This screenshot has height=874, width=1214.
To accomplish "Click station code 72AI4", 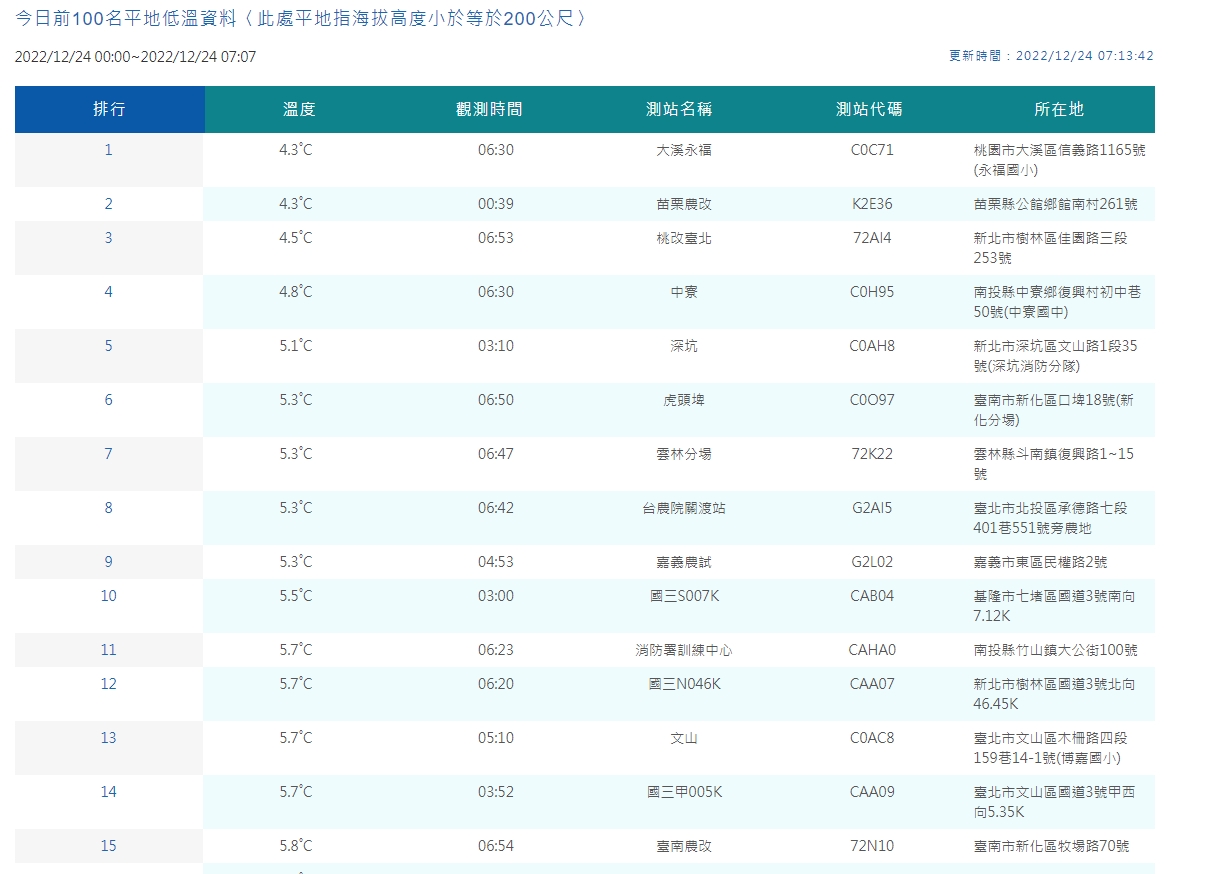I will 872,238.
